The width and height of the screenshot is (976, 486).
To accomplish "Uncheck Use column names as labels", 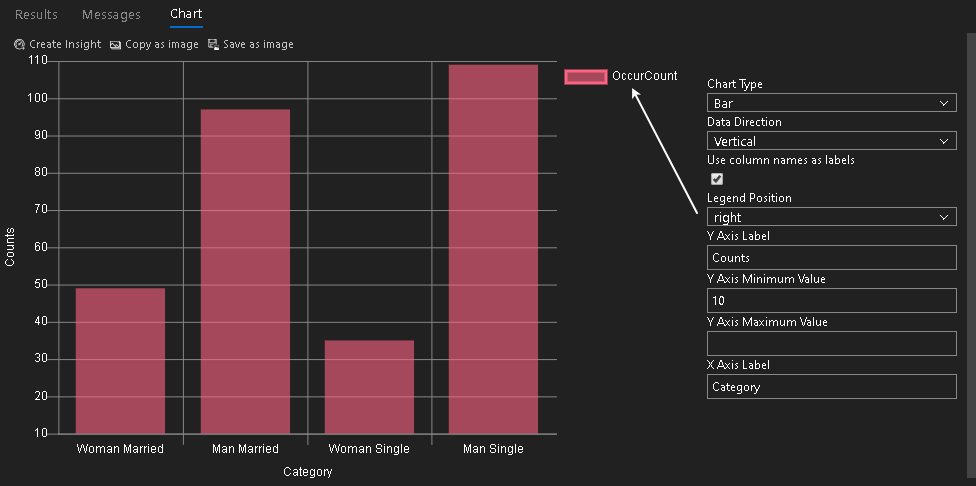I will click(x=716, y=179).
